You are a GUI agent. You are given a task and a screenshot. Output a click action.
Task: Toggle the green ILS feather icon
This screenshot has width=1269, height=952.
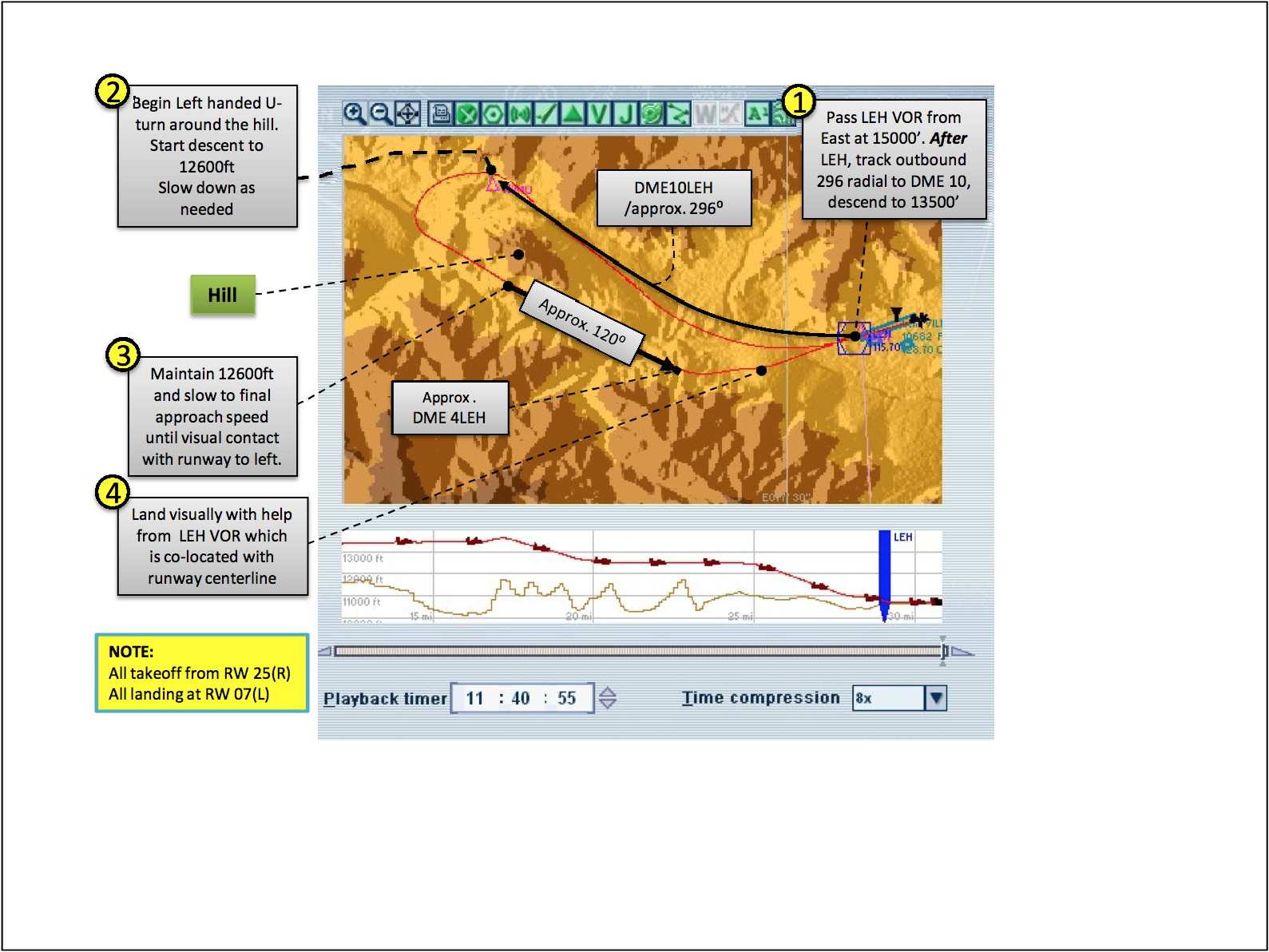point(546,113)
